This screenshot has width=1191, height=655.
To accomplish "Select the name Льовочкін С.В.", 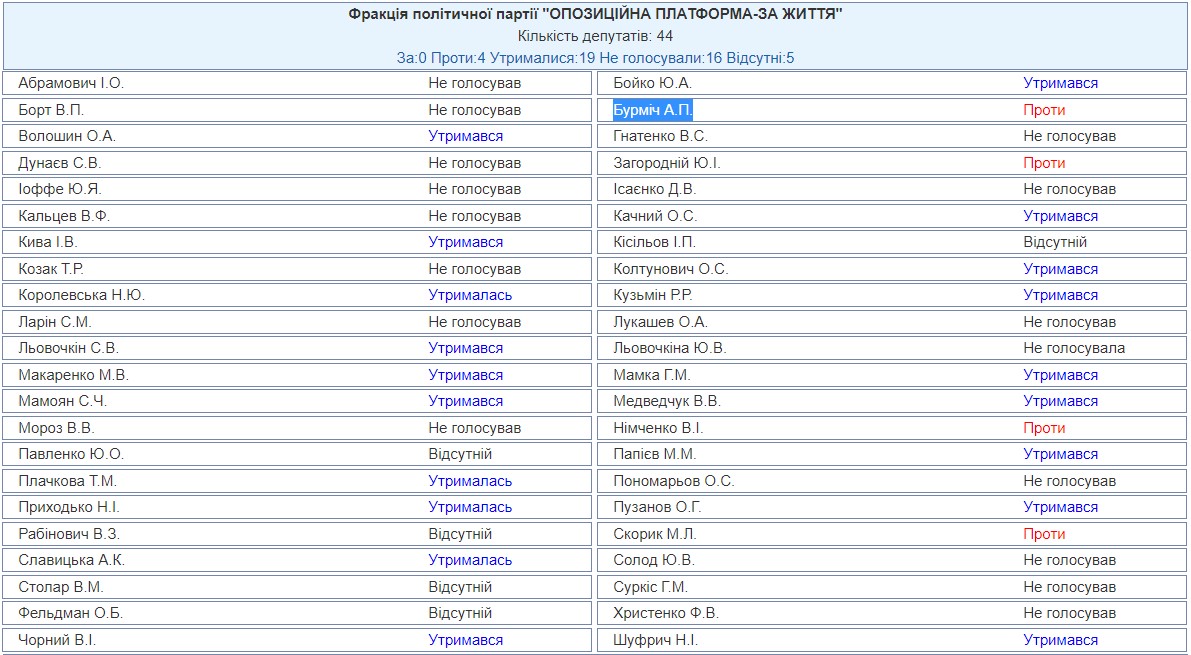I will 68,348.
